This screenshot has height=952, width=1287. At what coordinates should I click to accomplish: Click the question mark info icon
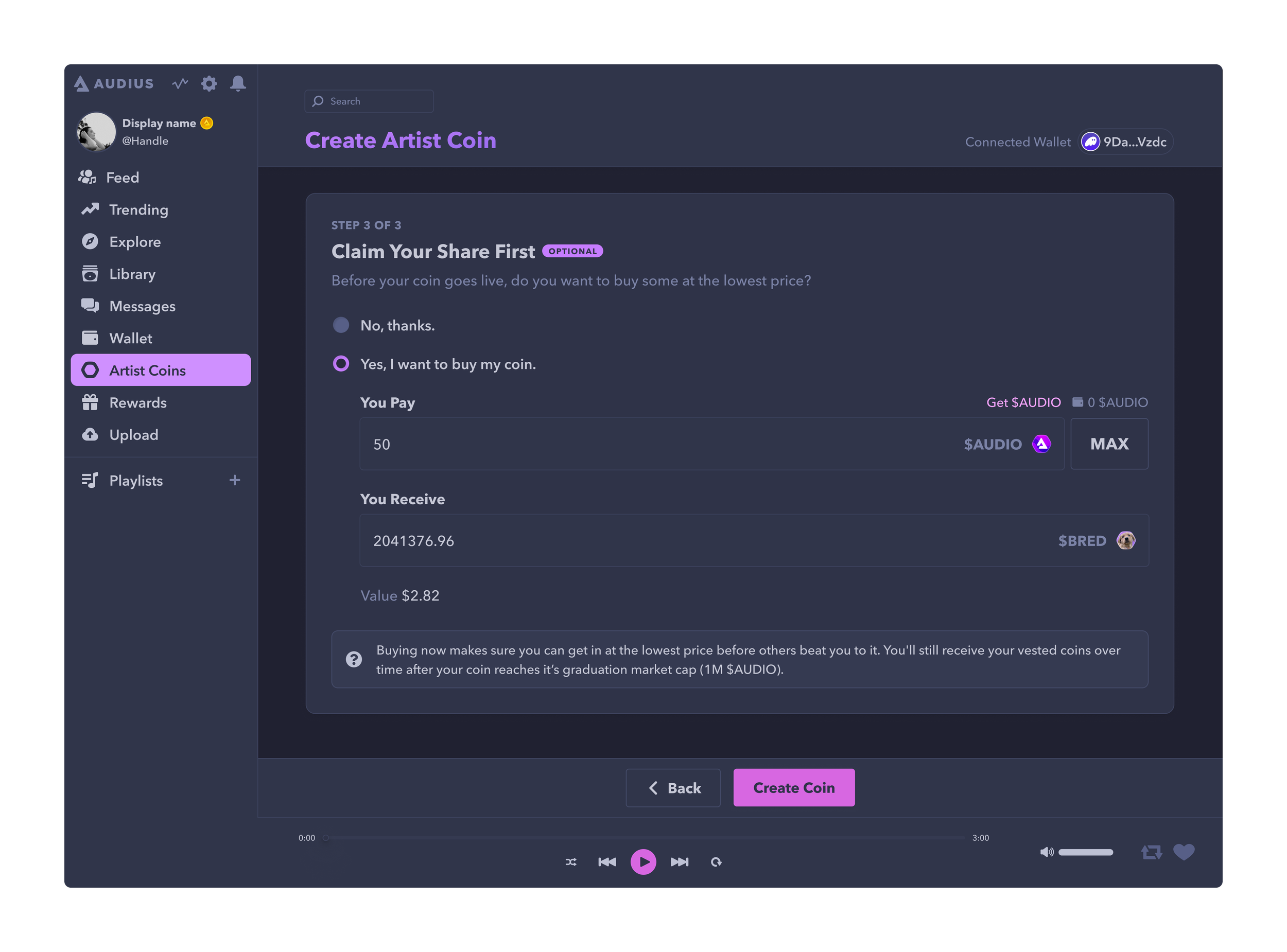coord(354,659)
